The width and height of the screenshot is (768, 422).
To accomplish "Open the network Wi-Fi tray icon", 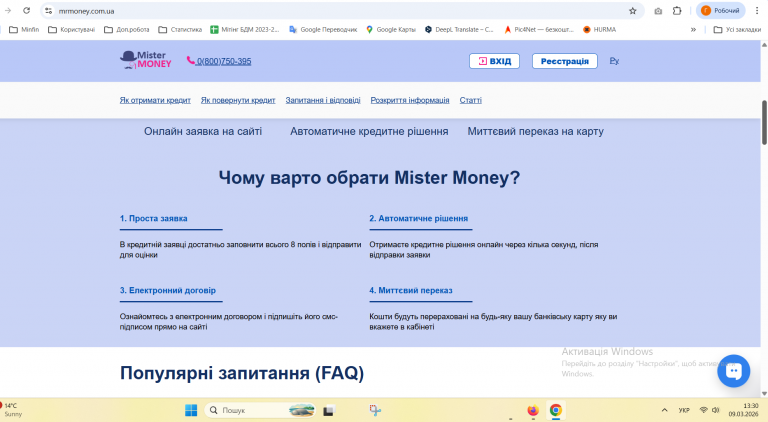I will 704,410.
